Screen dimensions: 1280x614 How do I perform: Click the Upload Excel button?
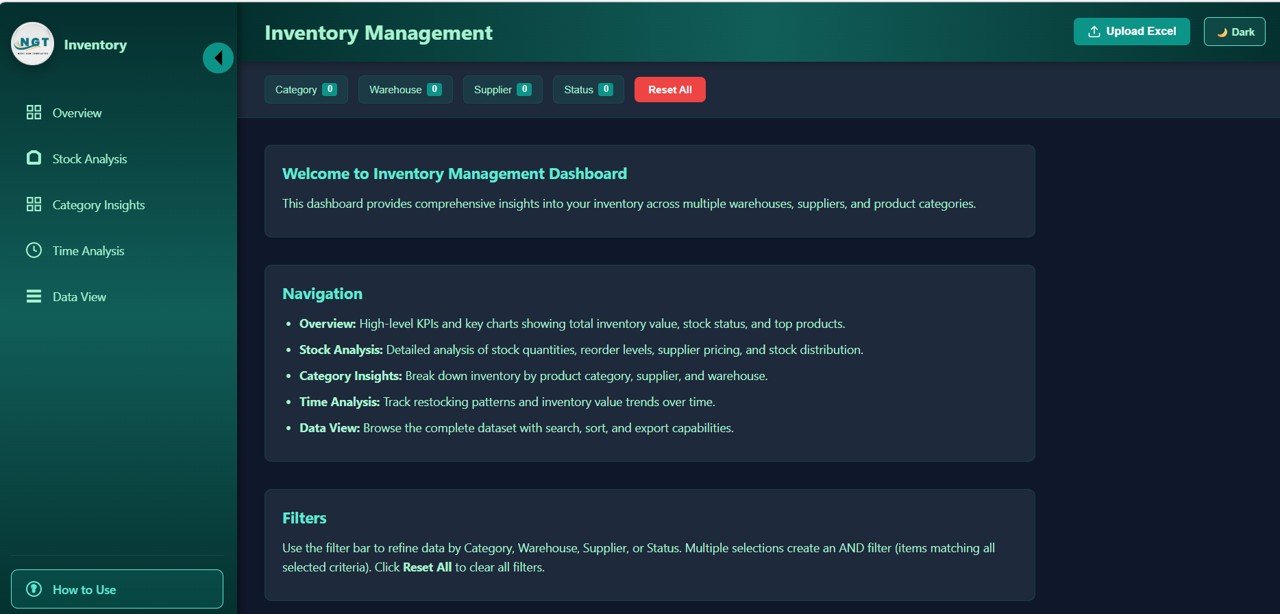point(1131,32)
